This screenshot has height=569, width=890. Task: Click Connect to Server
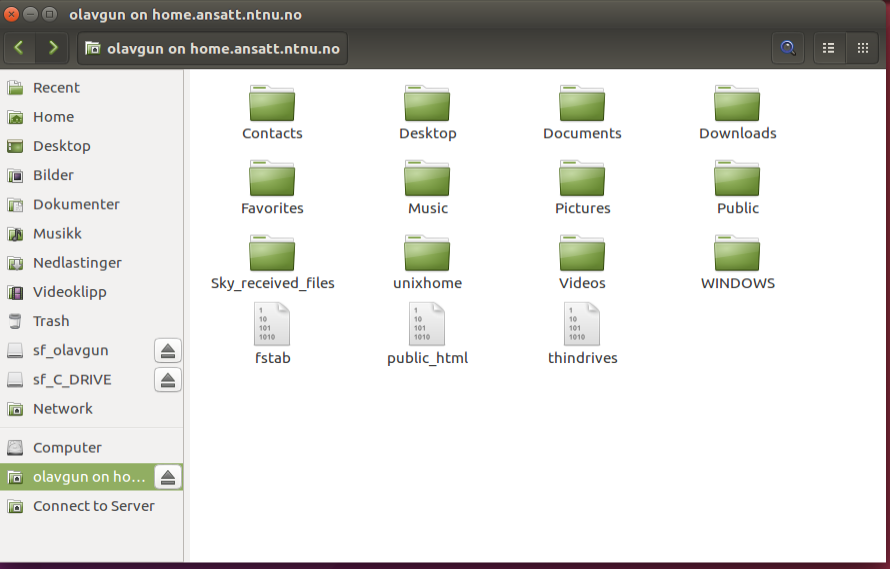click(x=91, y=506)
